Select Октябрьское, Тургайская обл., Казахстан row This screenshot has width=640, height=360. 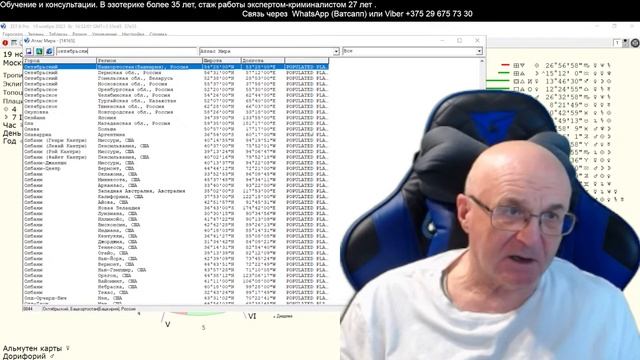pos(176,101)
